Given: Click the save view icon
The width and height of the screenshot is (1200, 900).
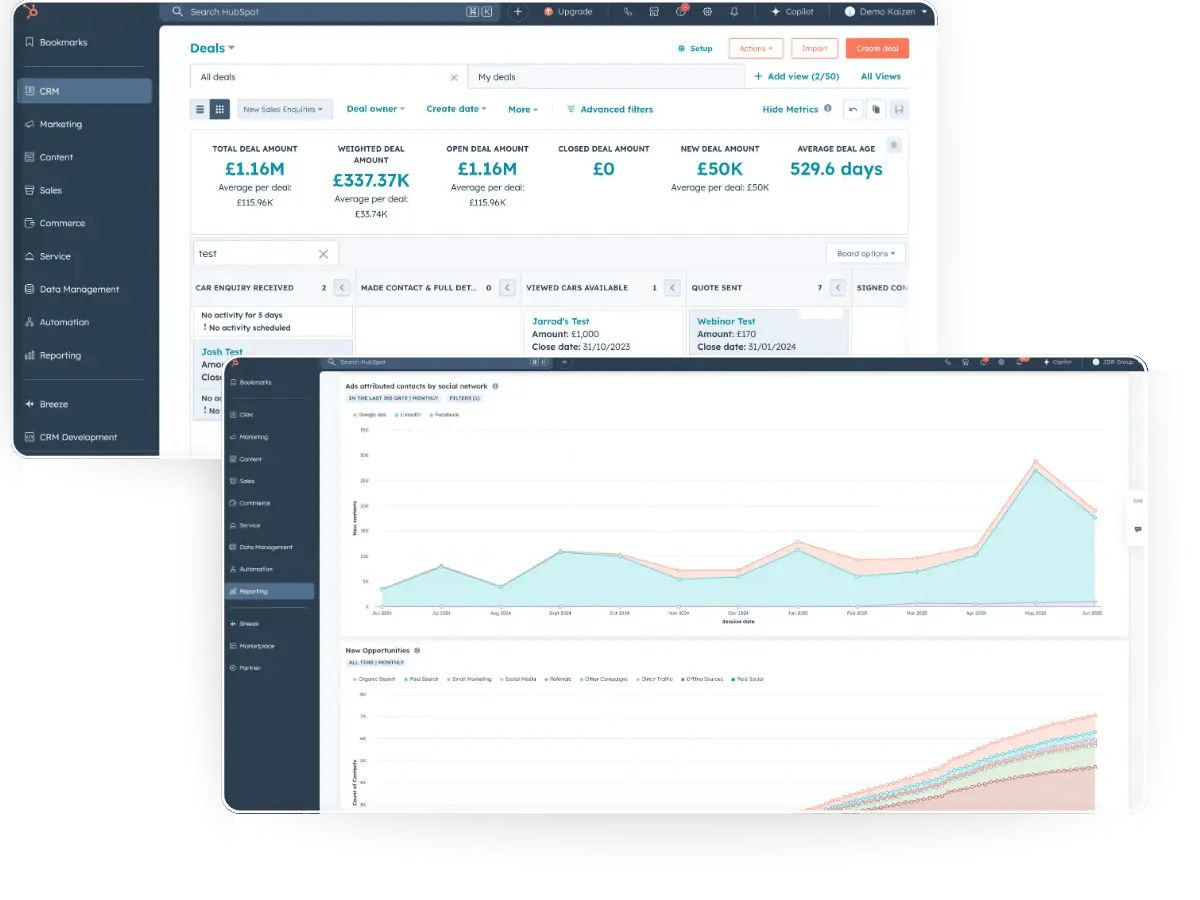Looking at the screenshot, I should tap(899, 109).
